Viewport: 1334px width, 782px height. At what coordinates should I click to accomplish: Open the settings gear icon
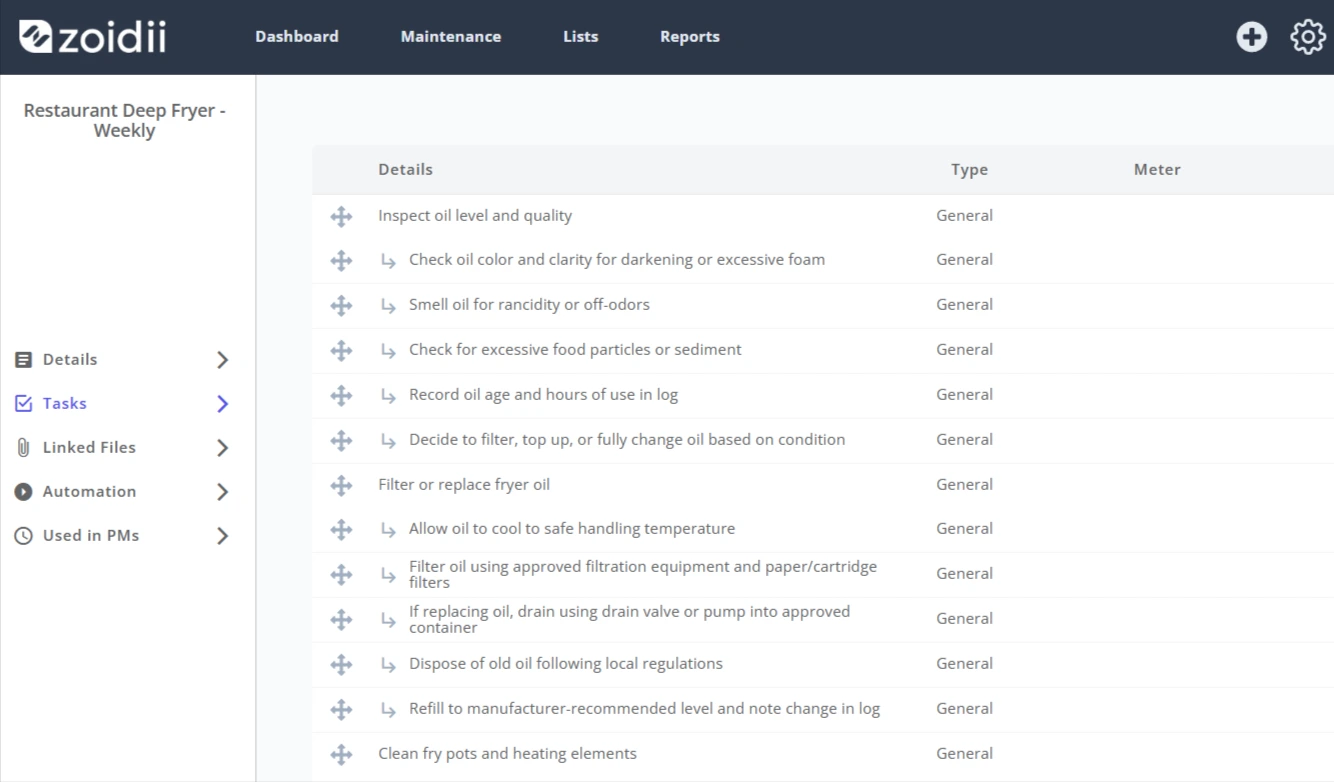pyautogui.click(x=1308, y=37)
